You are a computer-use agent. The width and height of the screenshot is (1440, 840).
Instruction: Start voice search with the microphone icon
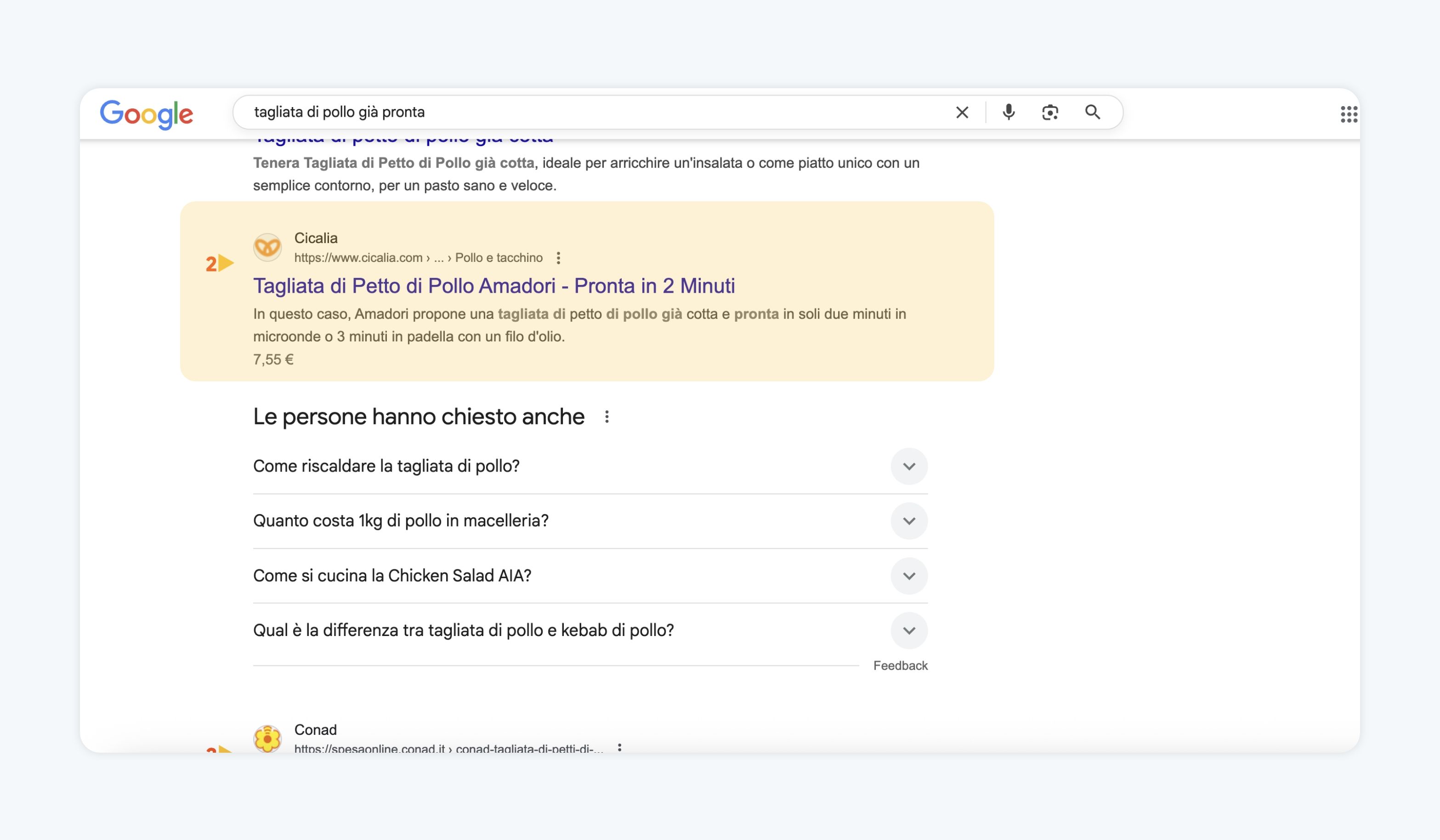1009,112
